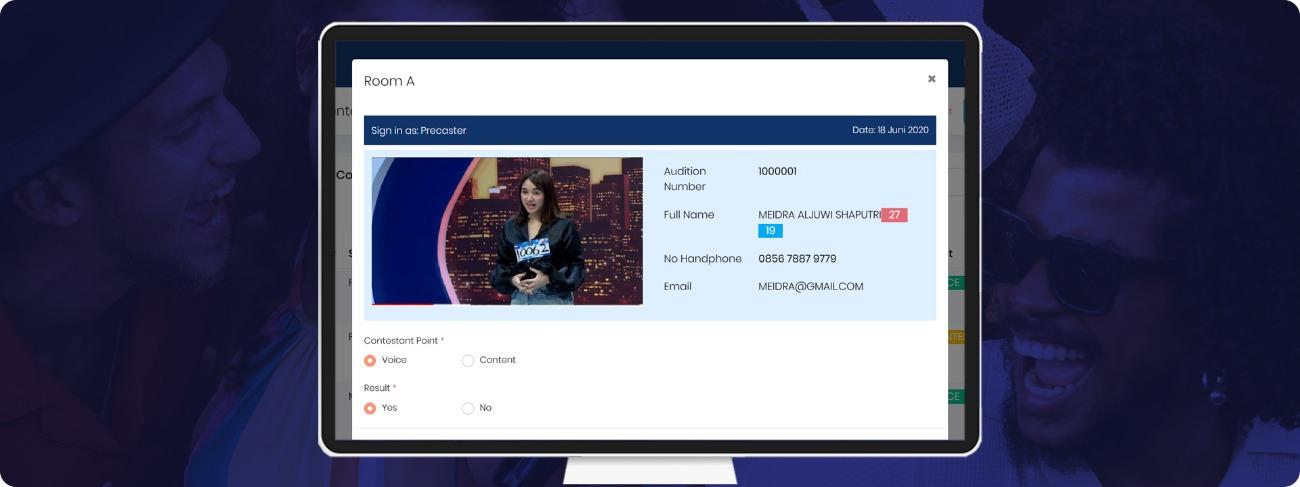This screenshot has height=487, width=1300.
Task: Click the Contestant Point field label
Action: [x=401, y=341]
